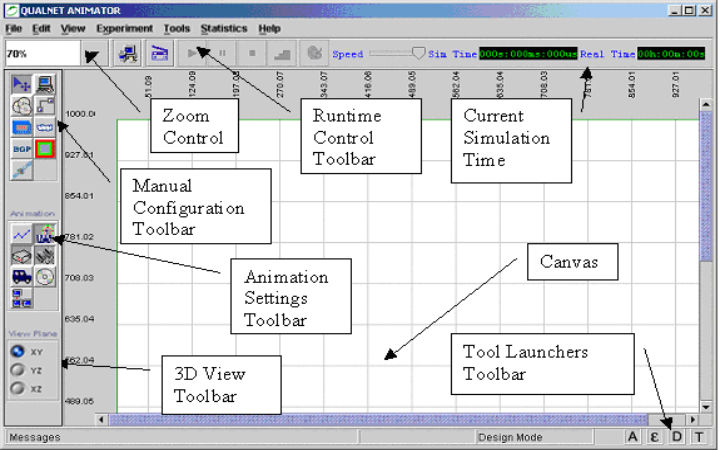
Task: Click the 635.04 value on vertical ruler
Action: [x=79, y=318]
